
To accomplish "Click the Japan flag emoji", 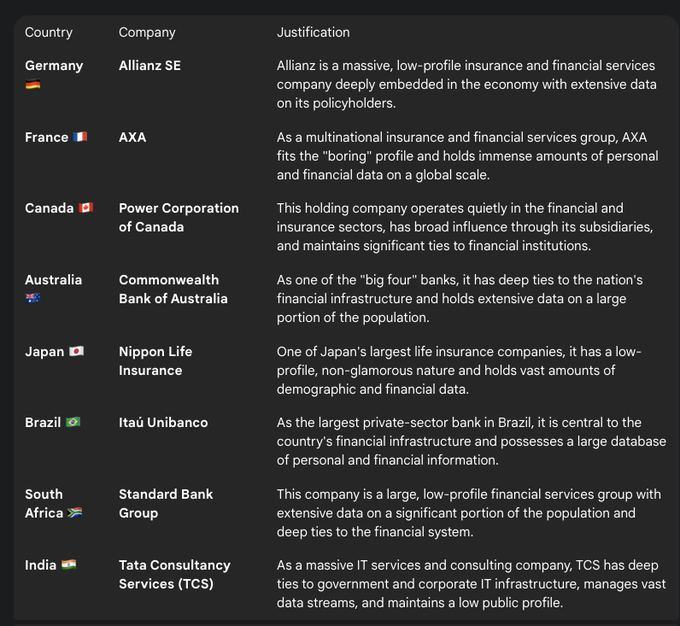I will [76, 352].
